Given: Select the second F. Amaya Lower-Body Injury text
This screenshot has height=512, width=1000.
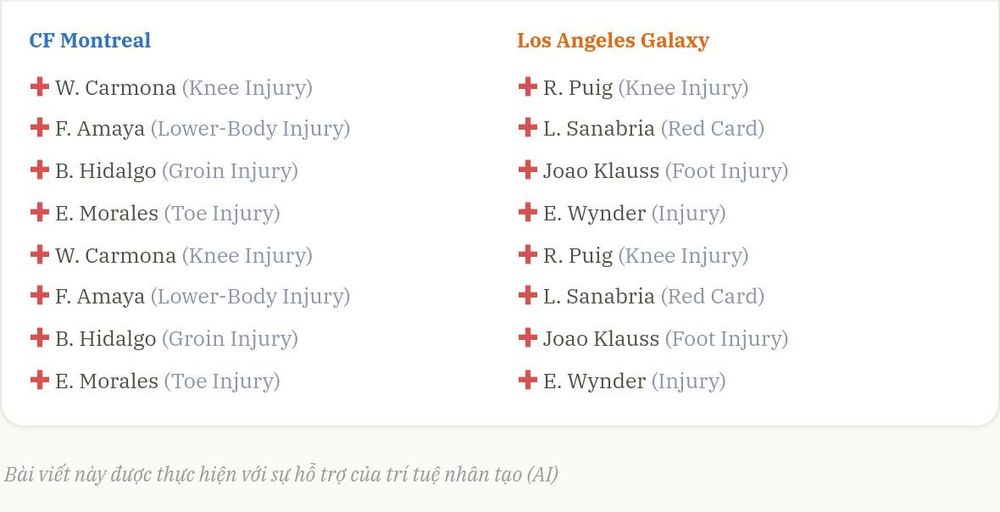Looking at the screenshot, I should pyautogui.click(x=250, y=297).
